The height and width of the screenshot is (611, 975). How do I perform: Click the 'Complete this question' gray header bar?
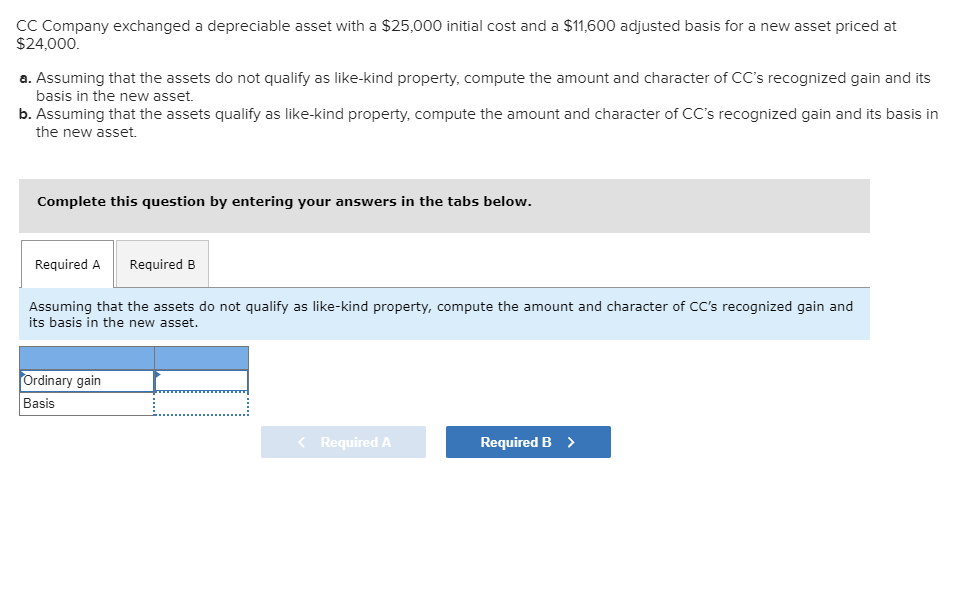pos(287,201)
